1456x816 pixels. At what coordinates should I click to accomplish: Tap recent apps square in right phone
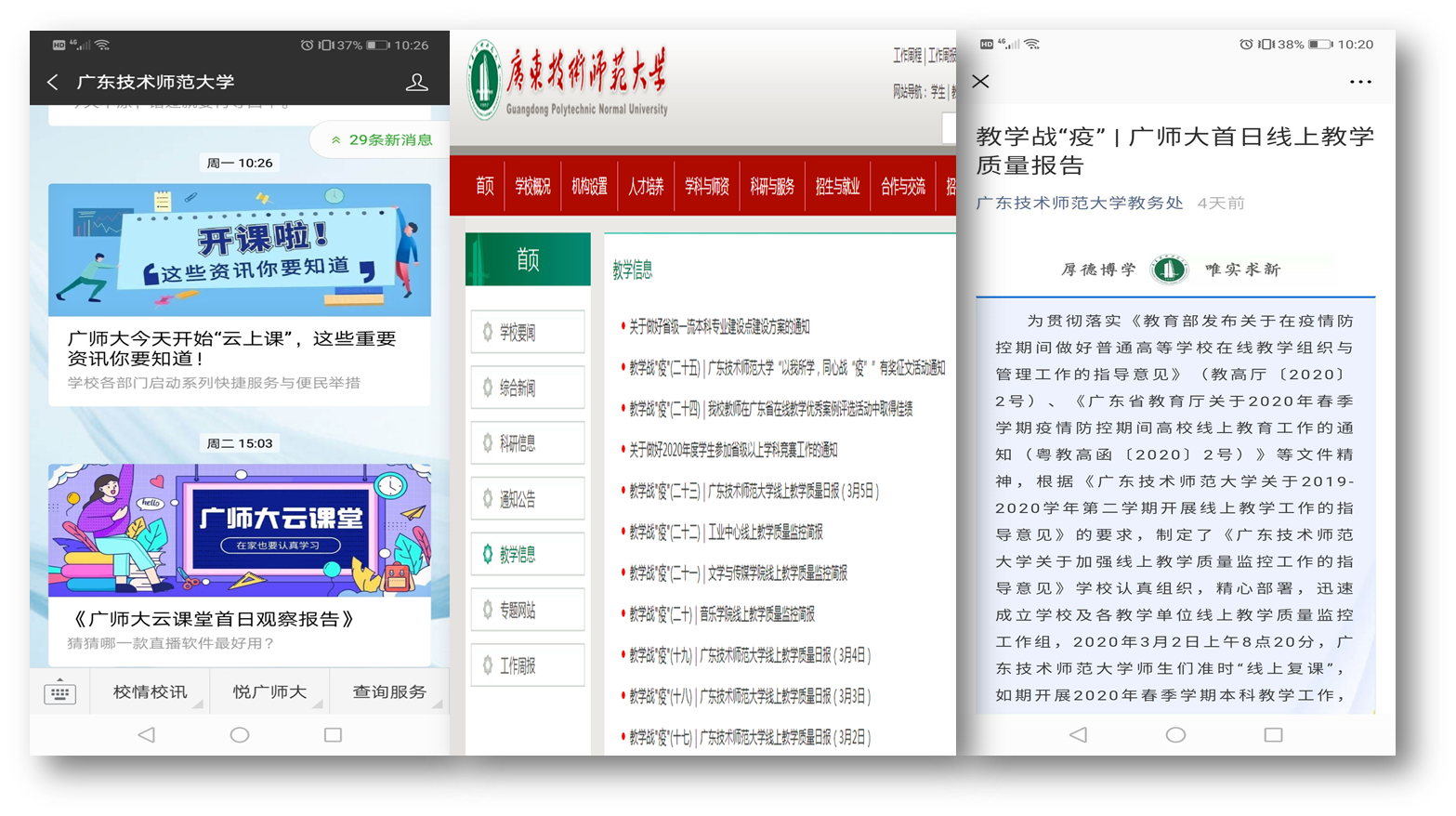point(1273,735)
